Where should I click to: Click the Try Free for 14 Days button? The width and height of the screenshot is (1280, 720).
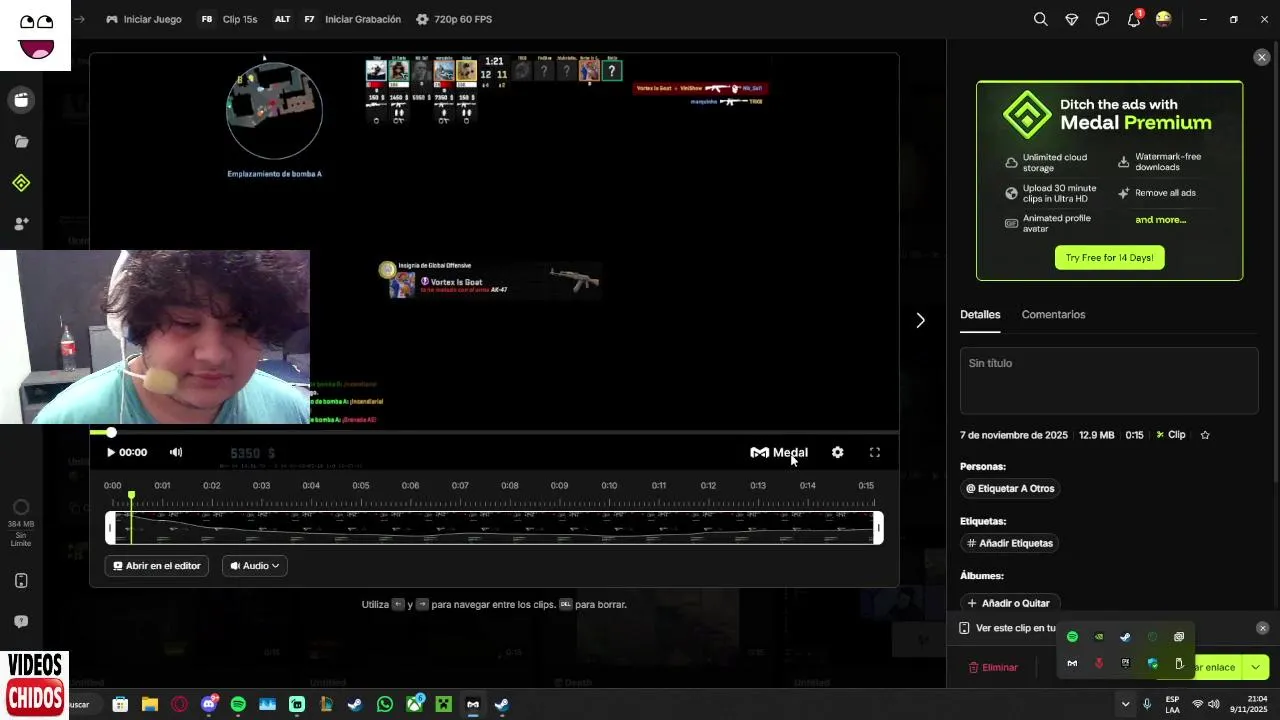[1109, 258]
